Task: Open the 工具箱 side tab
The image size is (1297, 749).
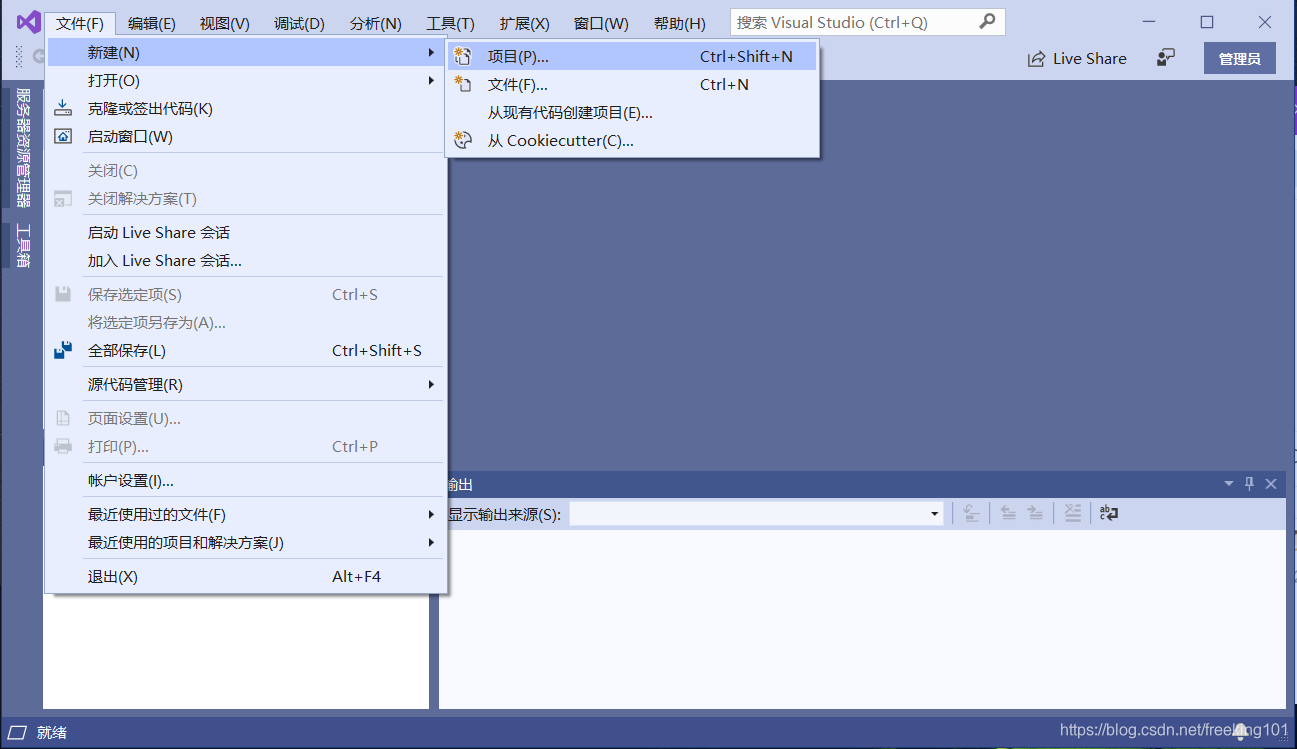Action: tap(24, 245)
